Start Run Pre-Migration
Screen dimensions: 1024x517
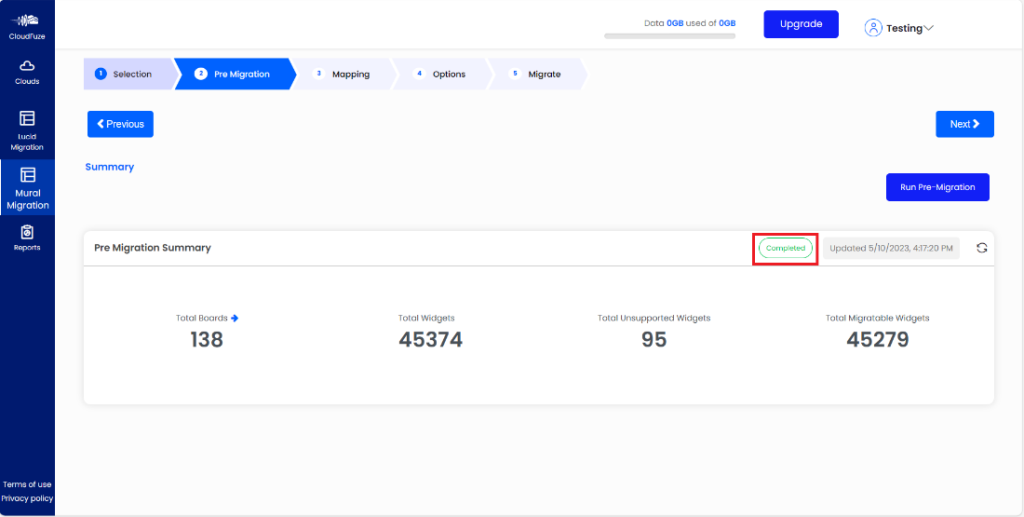(x=937, y=187)
